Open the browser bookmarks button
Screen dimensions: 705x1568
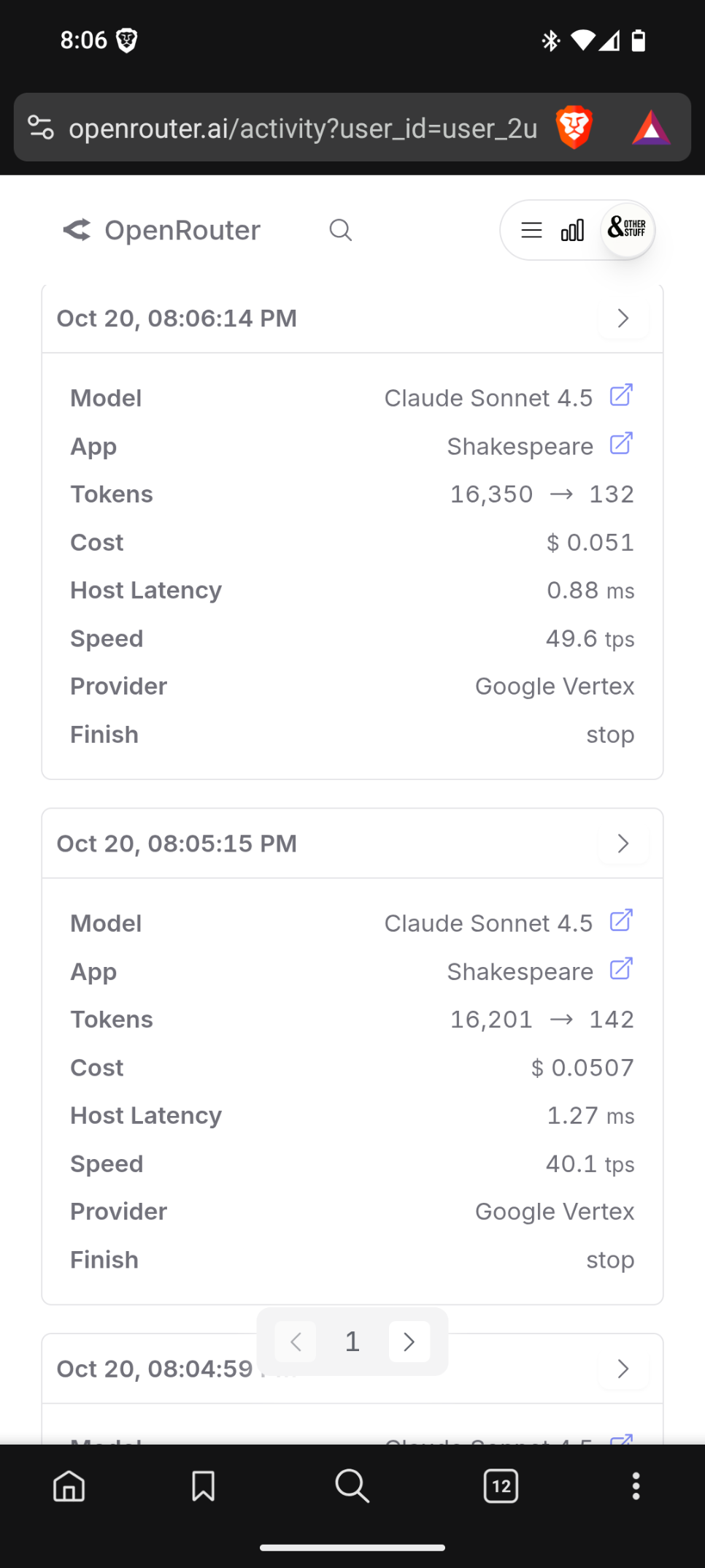click(x=203, y=1486)
